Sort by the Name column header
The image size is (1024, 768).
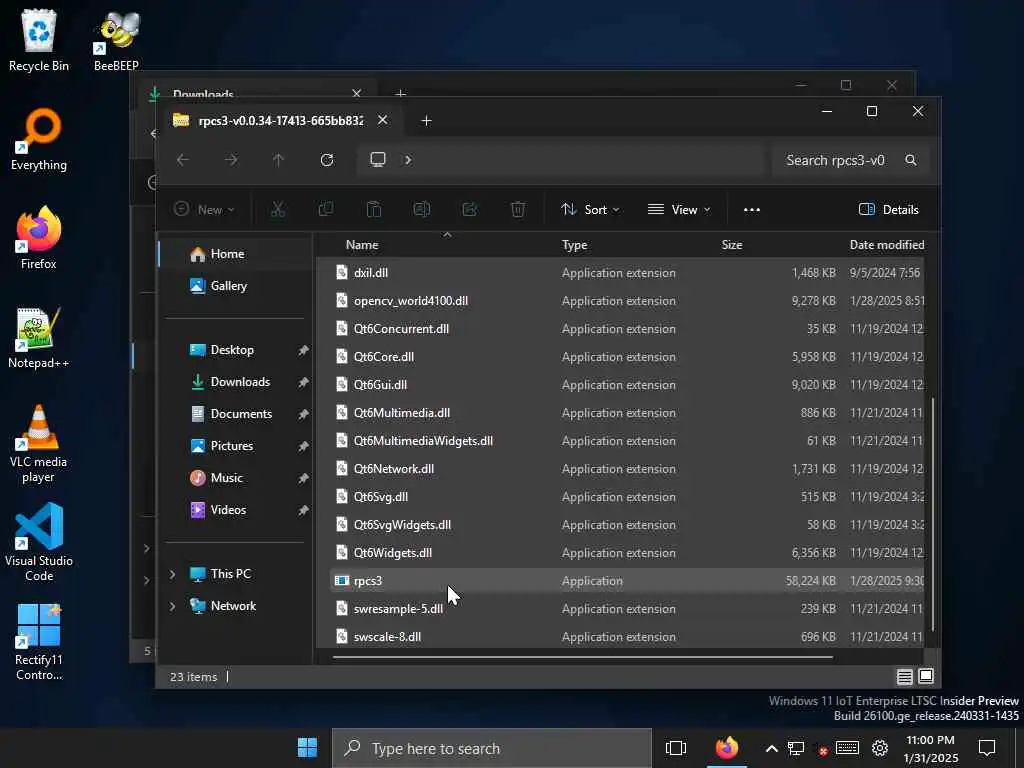point(362,245)
